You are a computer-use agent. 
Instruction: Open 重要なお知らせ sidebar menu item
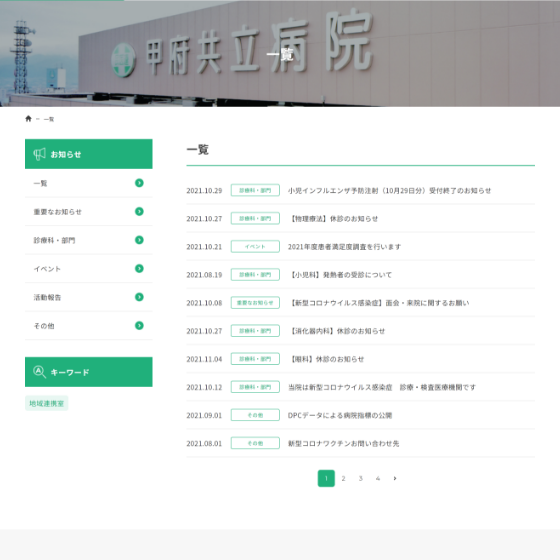(89, 211)
